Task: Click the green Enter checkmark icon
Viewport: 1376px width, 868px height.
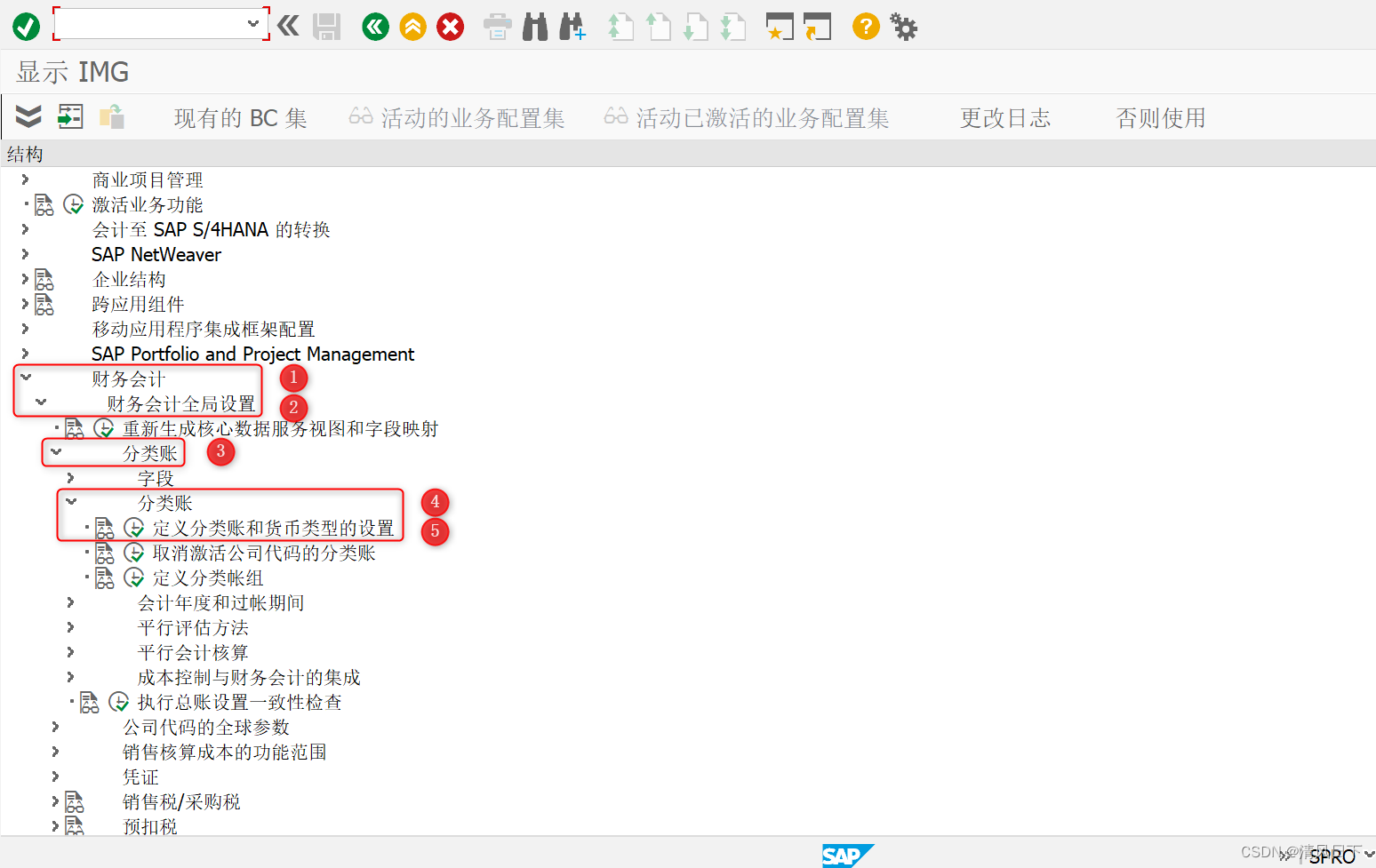Action: 26,27
